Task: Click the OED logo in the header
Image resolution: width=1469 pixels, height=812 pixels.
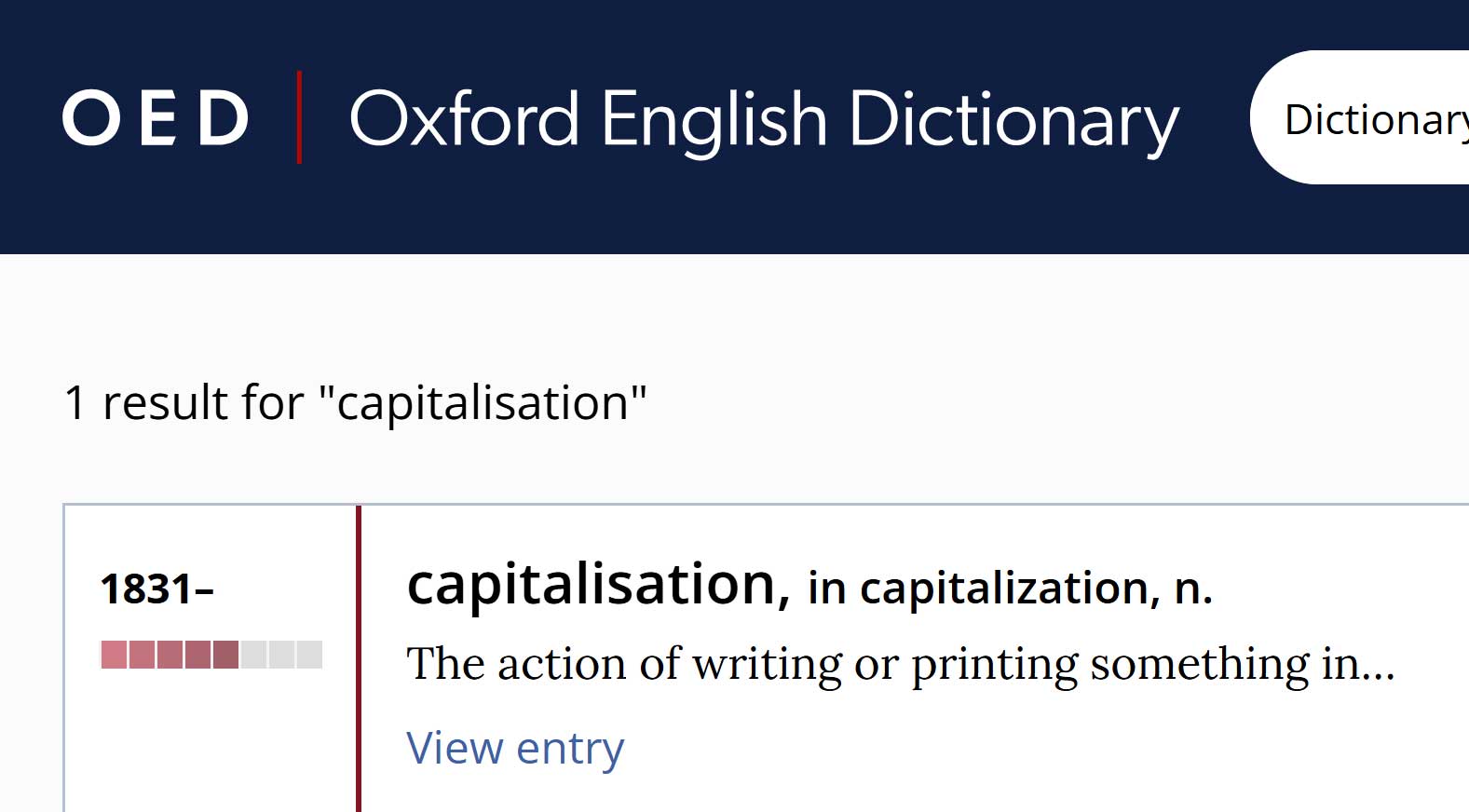Action: pos(156,118)
